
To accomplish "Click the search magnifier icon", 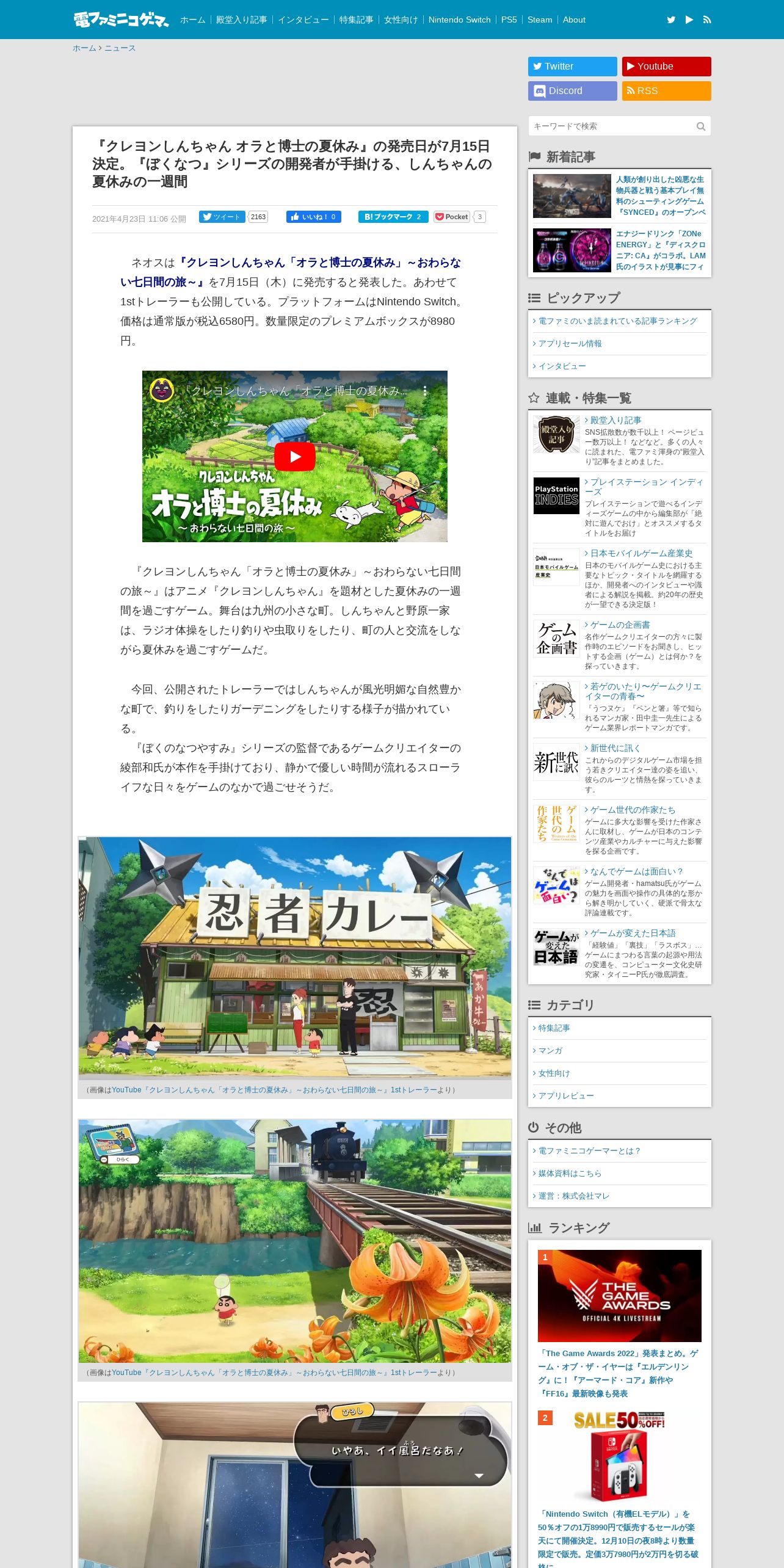I will 701,126.
